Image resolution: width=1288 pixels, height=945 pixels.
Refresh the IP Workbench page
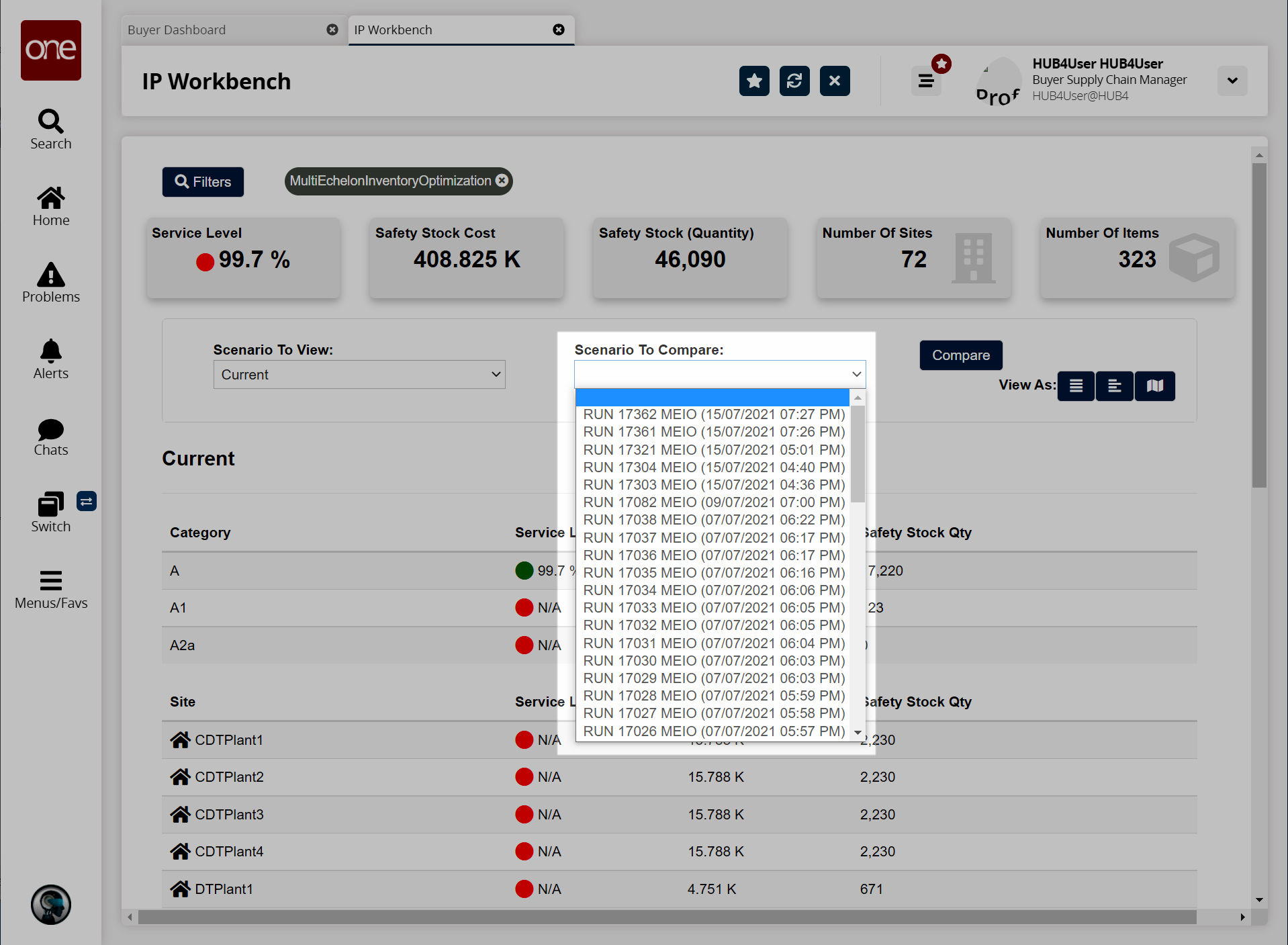point(794,81)
